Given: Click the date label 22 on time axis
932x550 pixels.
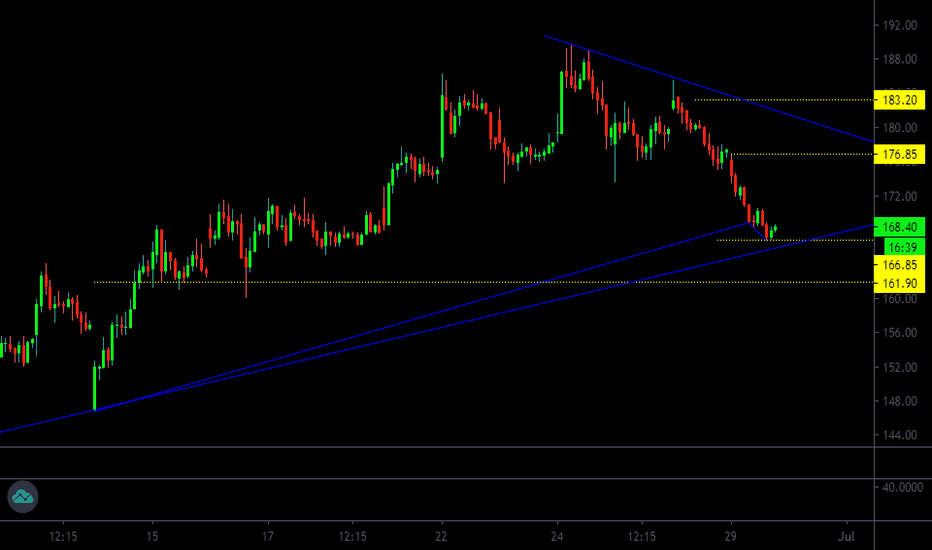Looking at the screenshot, I should point(441,536).
